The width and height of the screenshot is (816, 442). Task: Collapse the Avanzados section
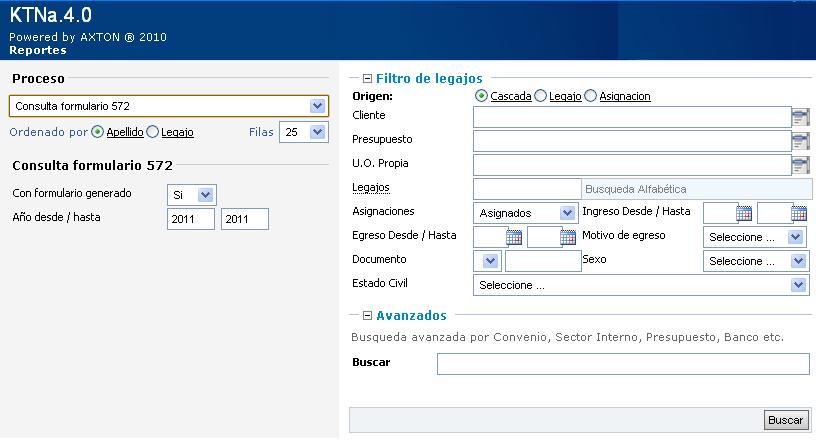coord(367,315)
